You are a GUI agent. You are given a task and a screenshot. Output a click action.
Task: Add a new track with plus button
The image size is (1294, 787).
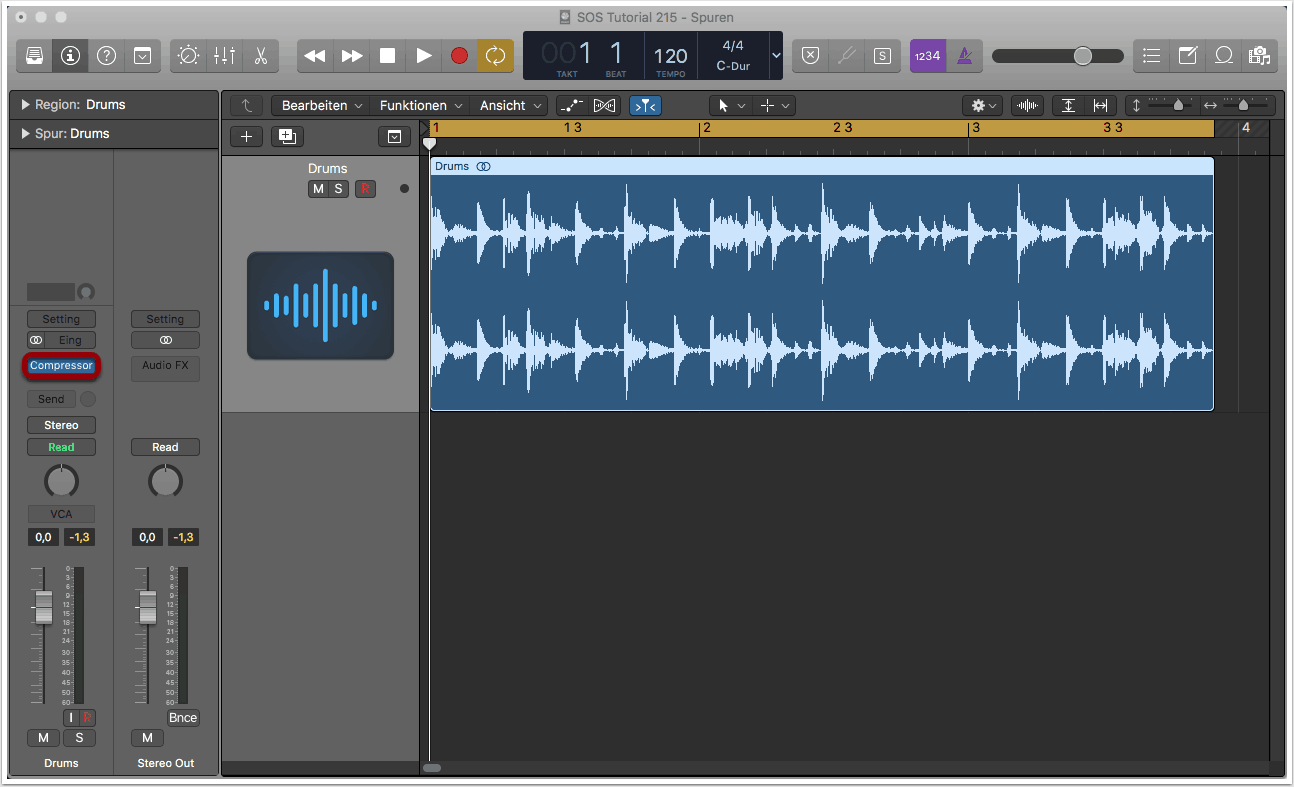click(246, 137)
